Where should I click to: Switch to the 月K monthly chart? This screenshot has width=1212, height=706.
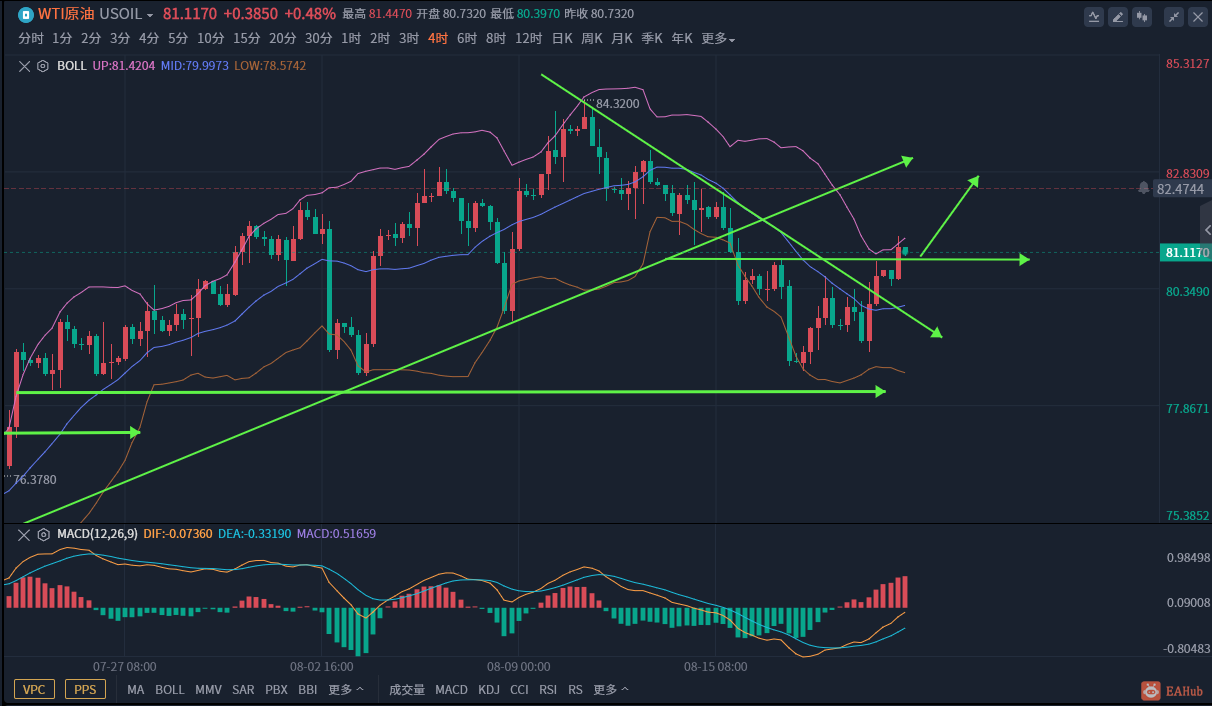coord(622,39)
